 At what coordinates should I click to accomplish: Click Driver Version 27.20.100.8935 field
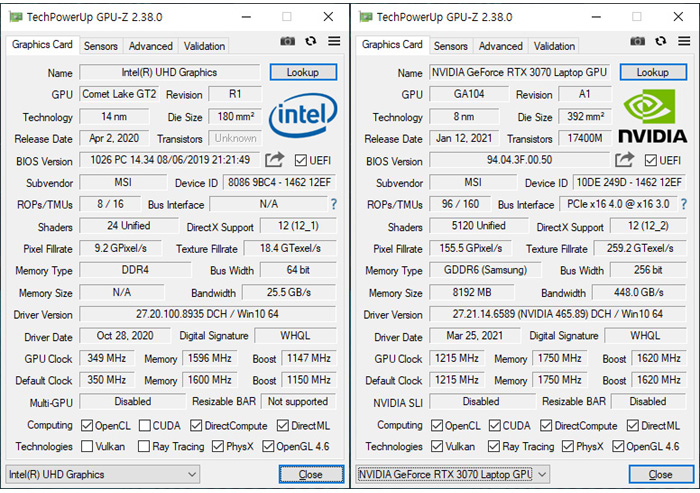tap(208, 314)
